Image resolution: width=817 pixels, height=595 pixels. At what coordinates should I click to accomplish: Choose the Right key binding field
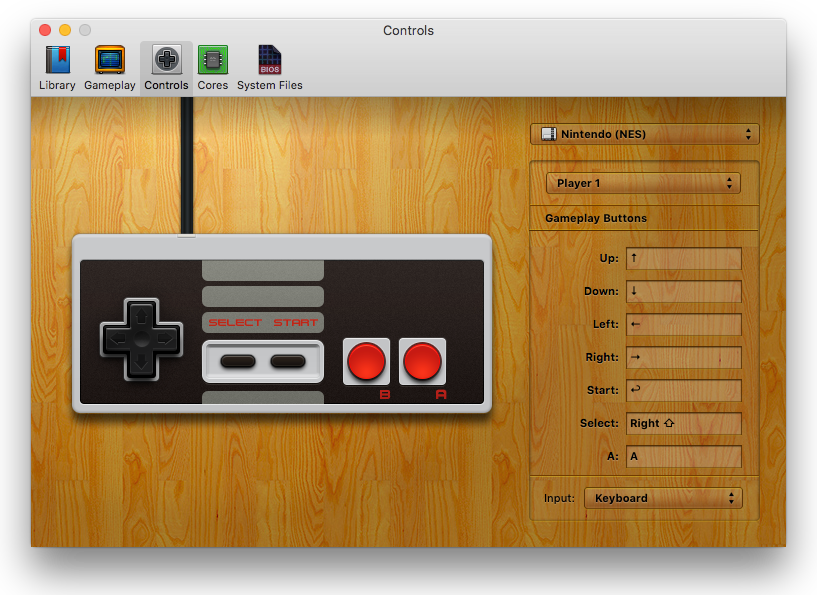pos(684,357)
